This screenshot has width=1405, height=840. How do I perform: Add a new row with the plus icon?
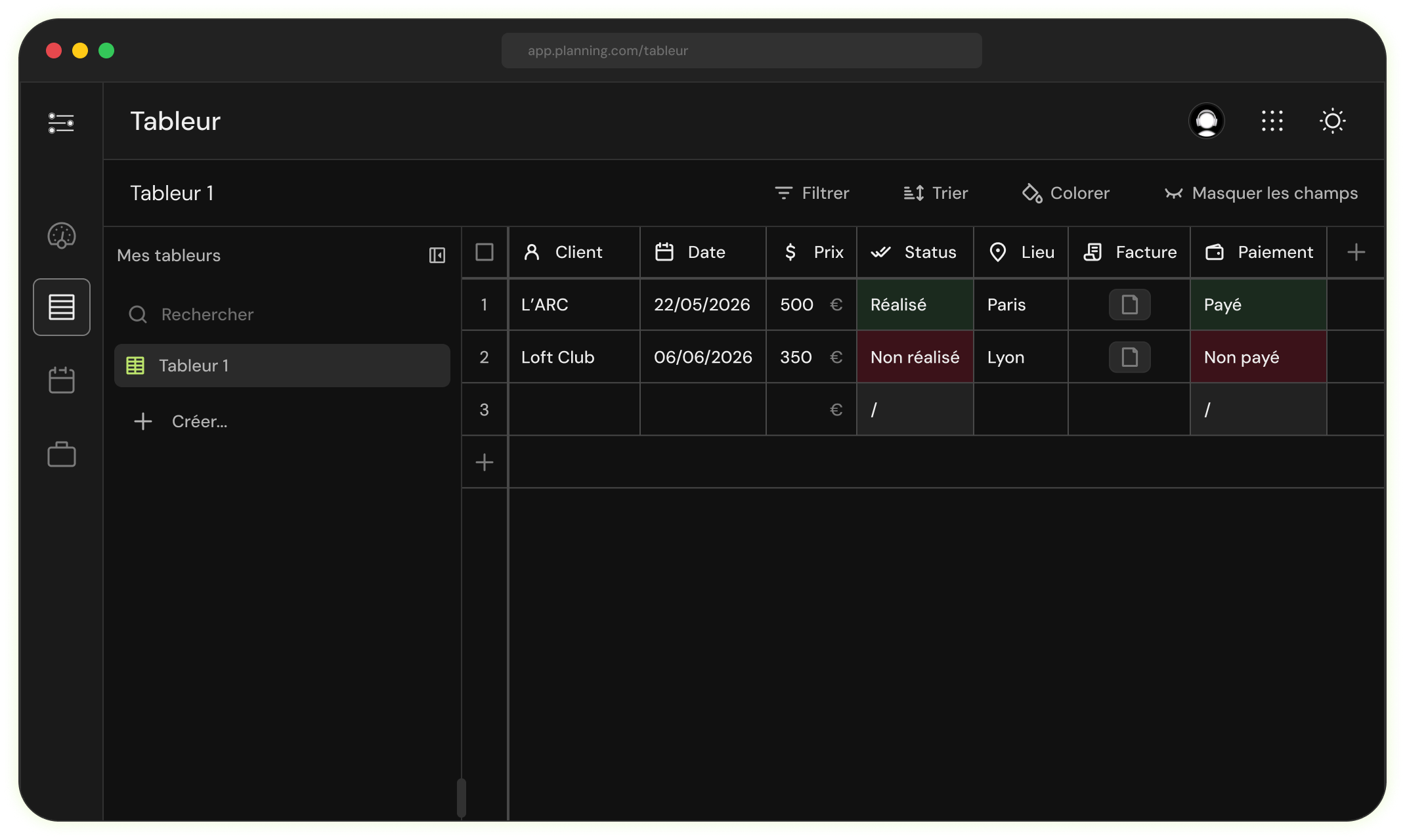pos(485,463)
